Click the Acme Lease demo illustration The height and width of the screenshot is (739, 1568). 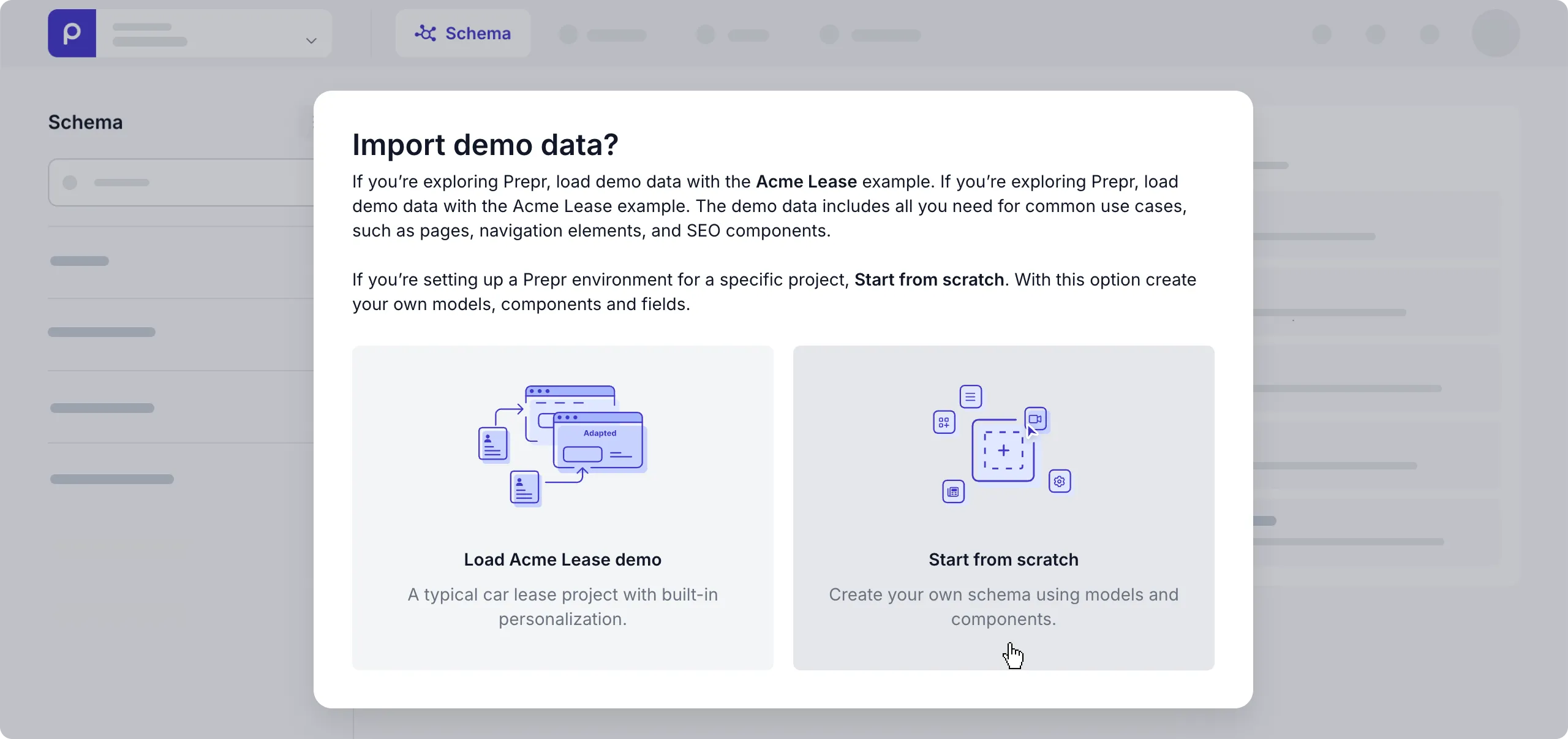click(x=562, y=446)
